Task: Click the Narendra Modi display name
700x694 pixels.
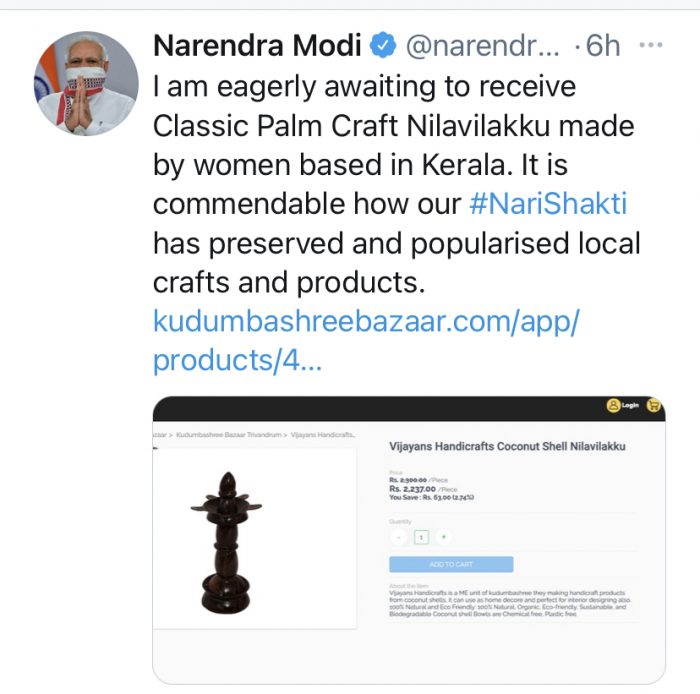Action: point(257,45)
